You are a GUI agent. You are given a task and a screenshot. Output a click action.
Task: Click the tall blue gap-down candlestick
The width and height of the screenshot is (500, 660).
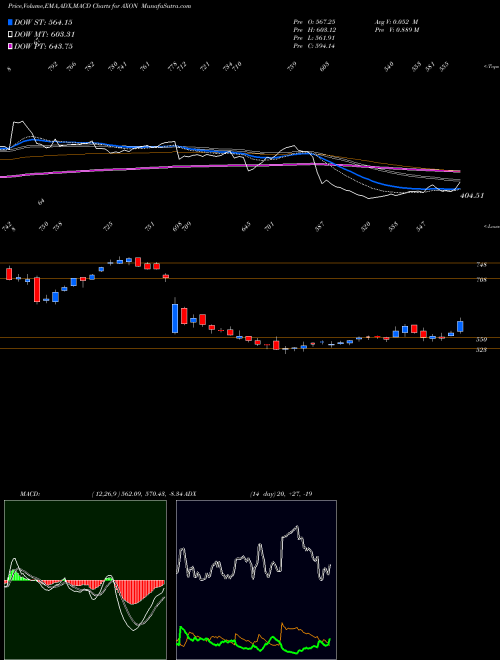pos(175,318)
